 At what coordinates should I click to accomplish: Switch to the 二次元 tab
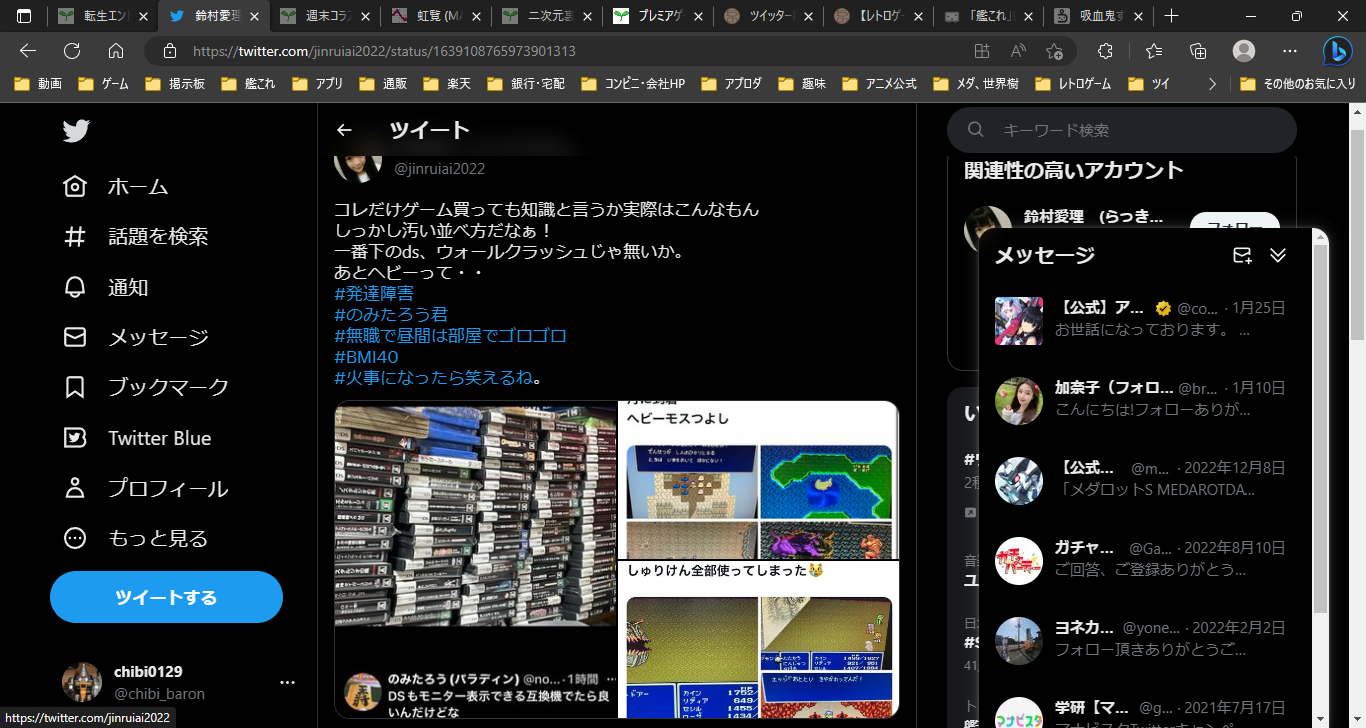[x=547, y=16]
